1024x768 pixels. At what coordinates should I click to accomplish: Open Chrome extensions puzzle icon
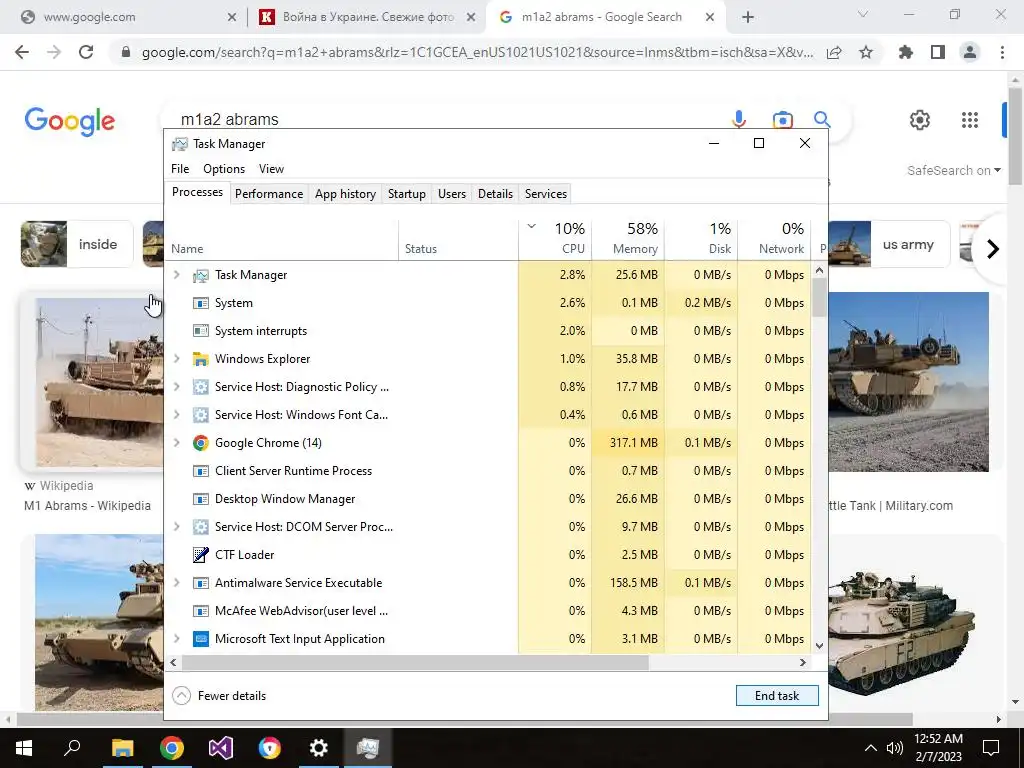[x=906, y=52]
